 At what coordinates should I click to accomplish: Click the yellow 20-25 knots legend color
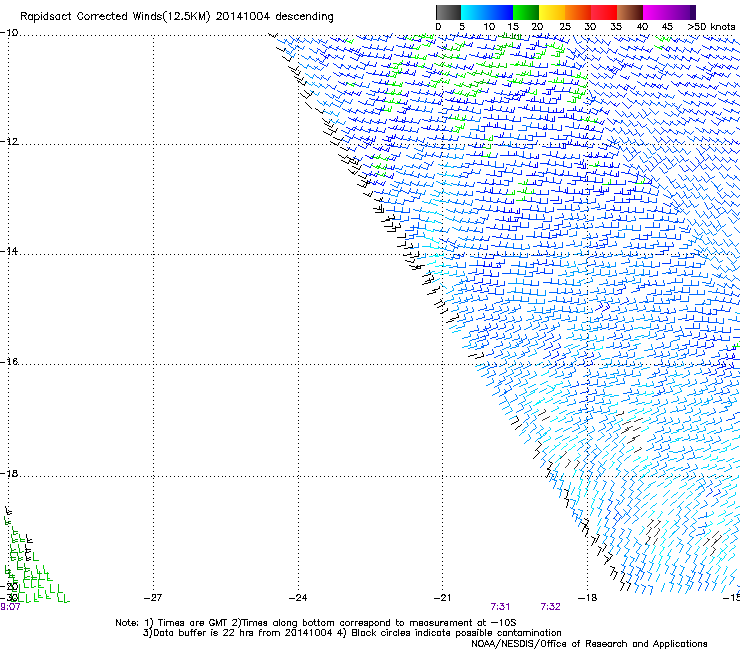[x=552, y=12]
